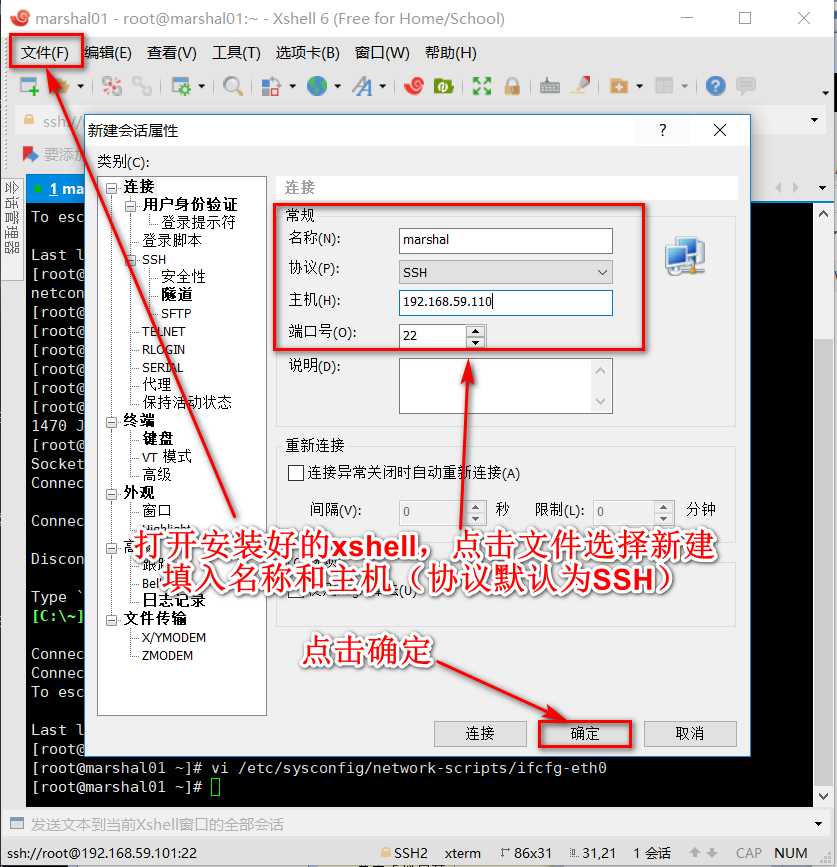Open the 工具(T) menu
This screenshot has height=867, width=837.
[x=237, y=53]
